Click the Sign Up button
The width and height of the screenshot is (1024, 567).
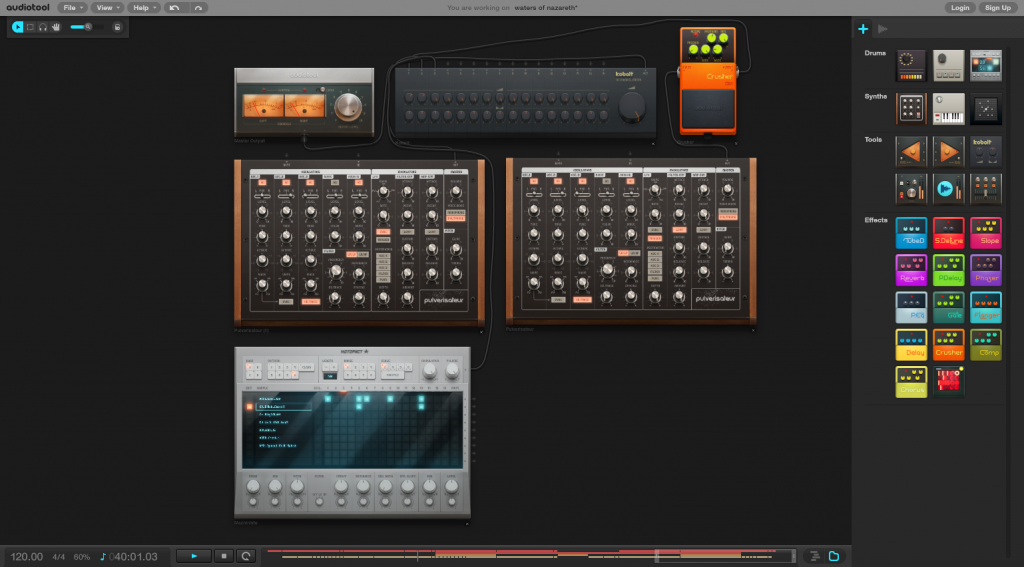tap(998, 8)
